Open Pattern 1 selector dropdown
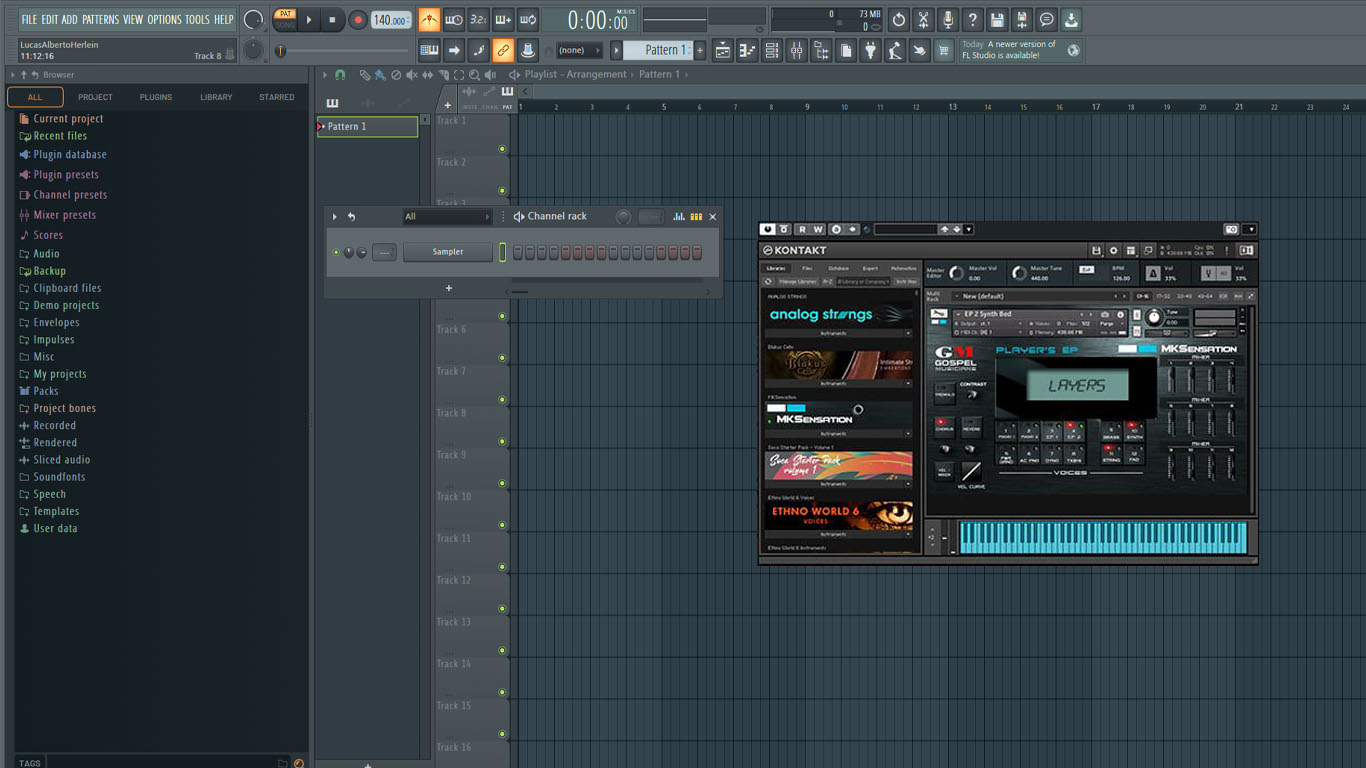Screen dimensions: 1366x768 point(658,50)
